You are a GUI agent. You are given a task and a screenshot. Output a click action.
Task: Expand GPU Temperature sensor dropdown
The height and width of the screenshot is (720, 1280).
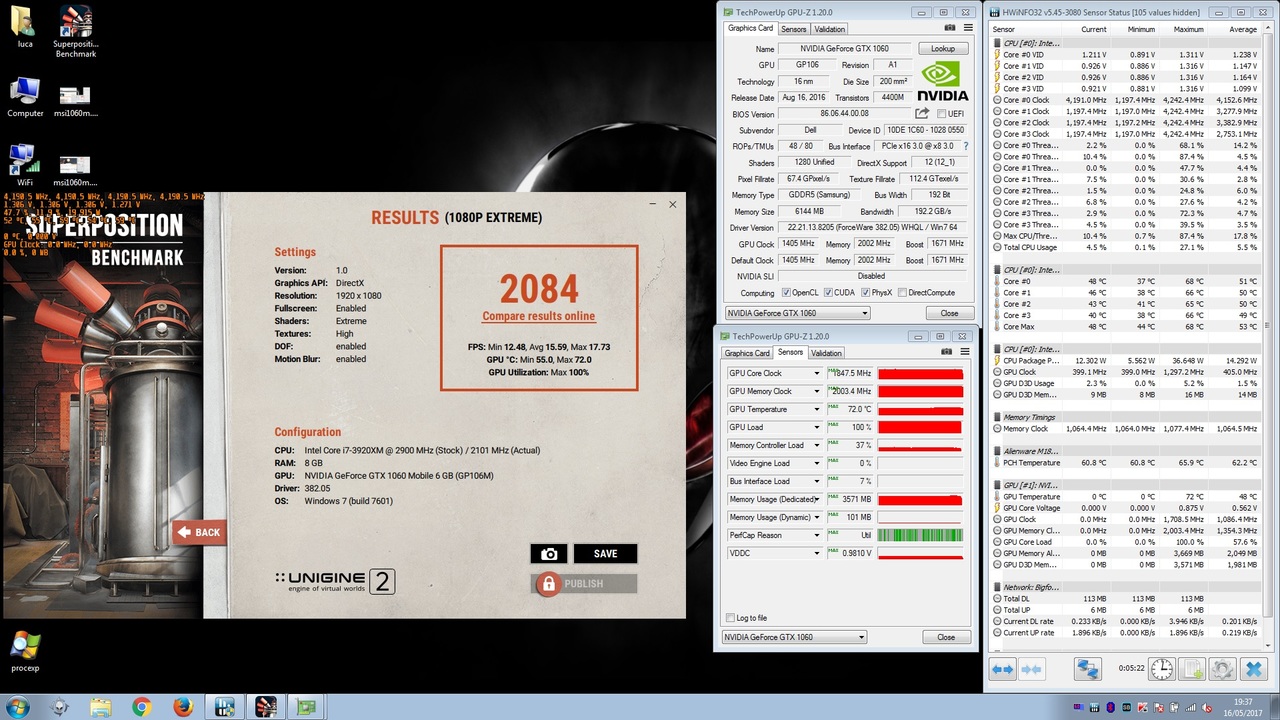click(x=816, y=409)
